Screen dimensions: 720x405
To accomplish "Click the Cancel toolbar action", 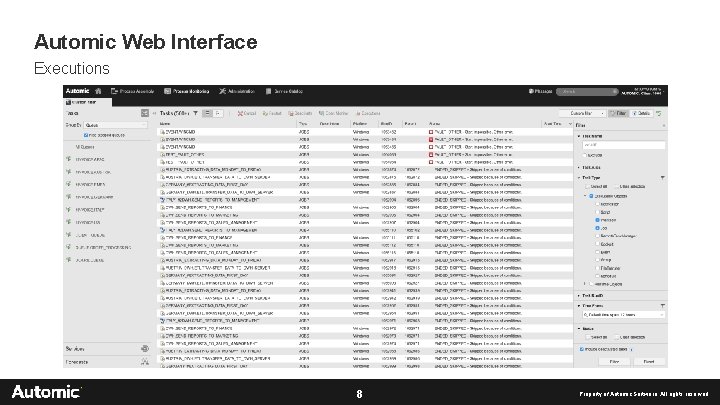I will [x=247, y=113].
